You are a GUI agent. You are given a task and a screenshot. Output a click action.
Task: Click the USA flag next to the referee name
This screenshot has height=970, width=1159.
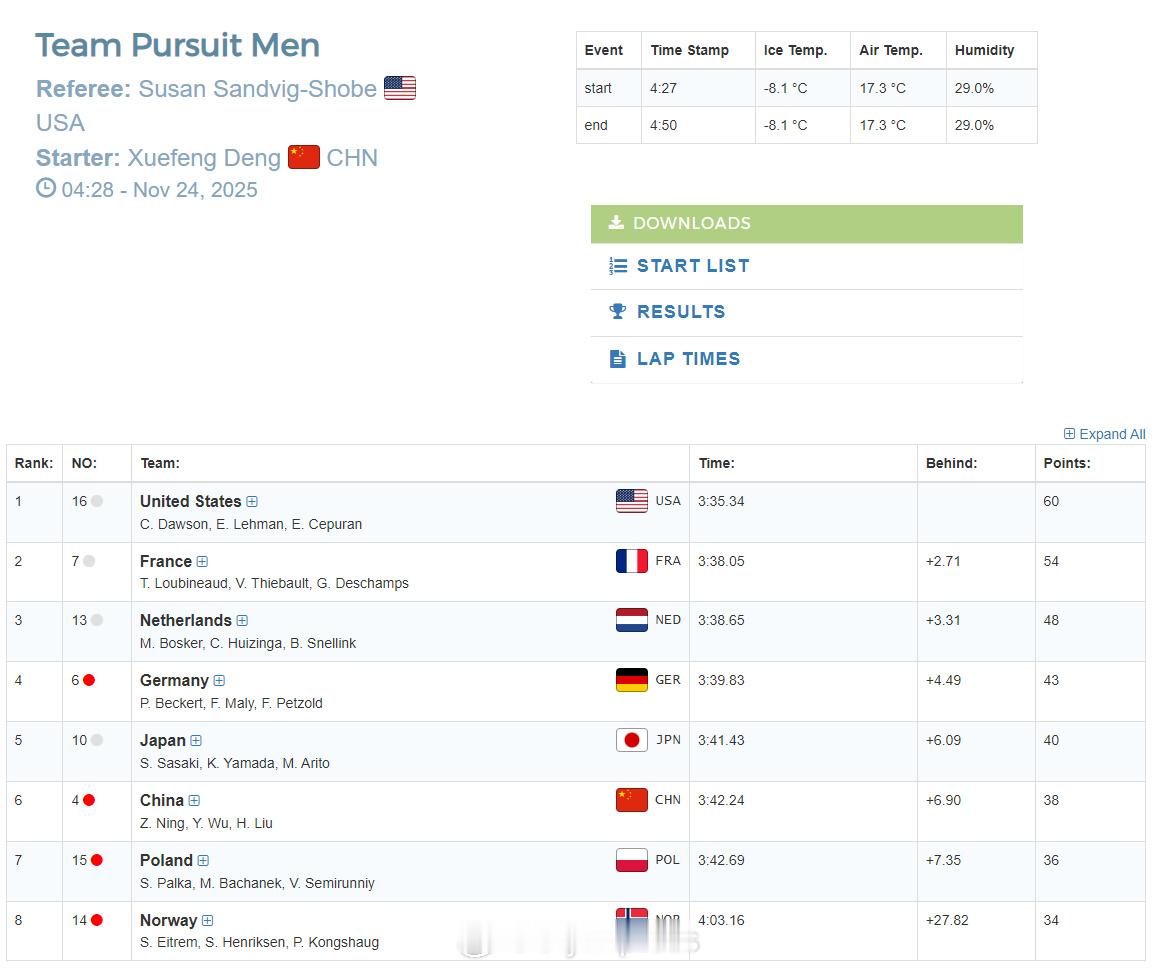click(400, 88)
